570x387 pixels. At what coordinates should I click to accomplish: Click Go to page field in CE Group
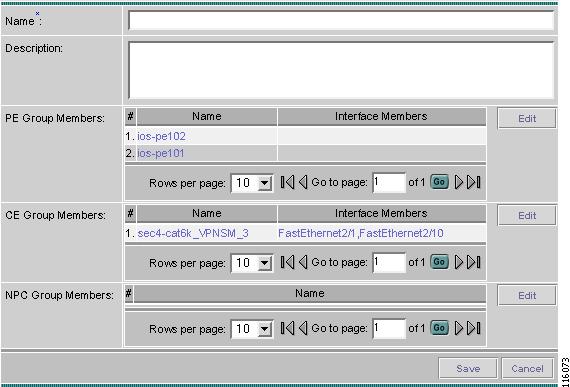click(x=389, y=262)
